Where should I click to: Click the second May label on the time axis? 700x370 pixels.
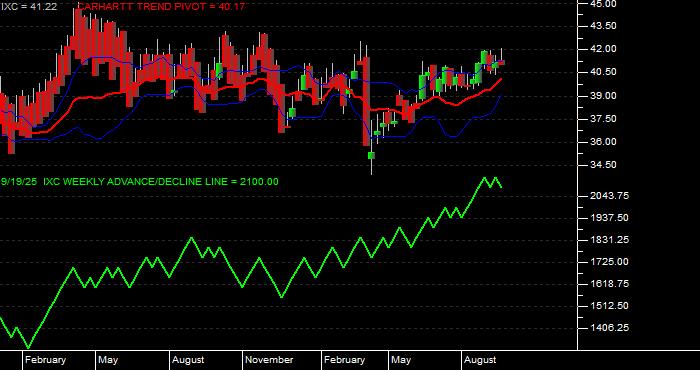401,360
